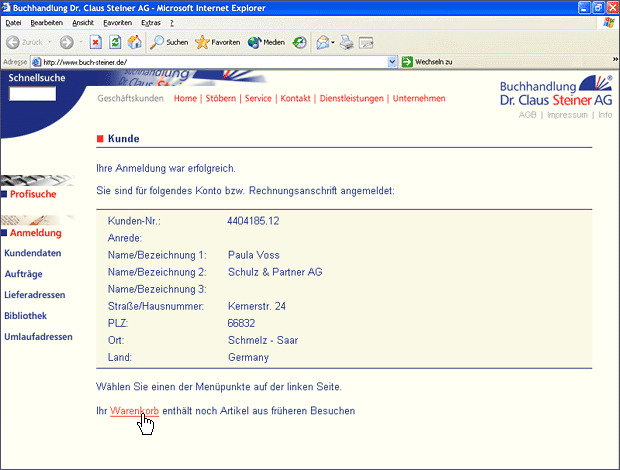
Task: Click the Internet Explorer icon in title bar
Action: click(6, 8)
